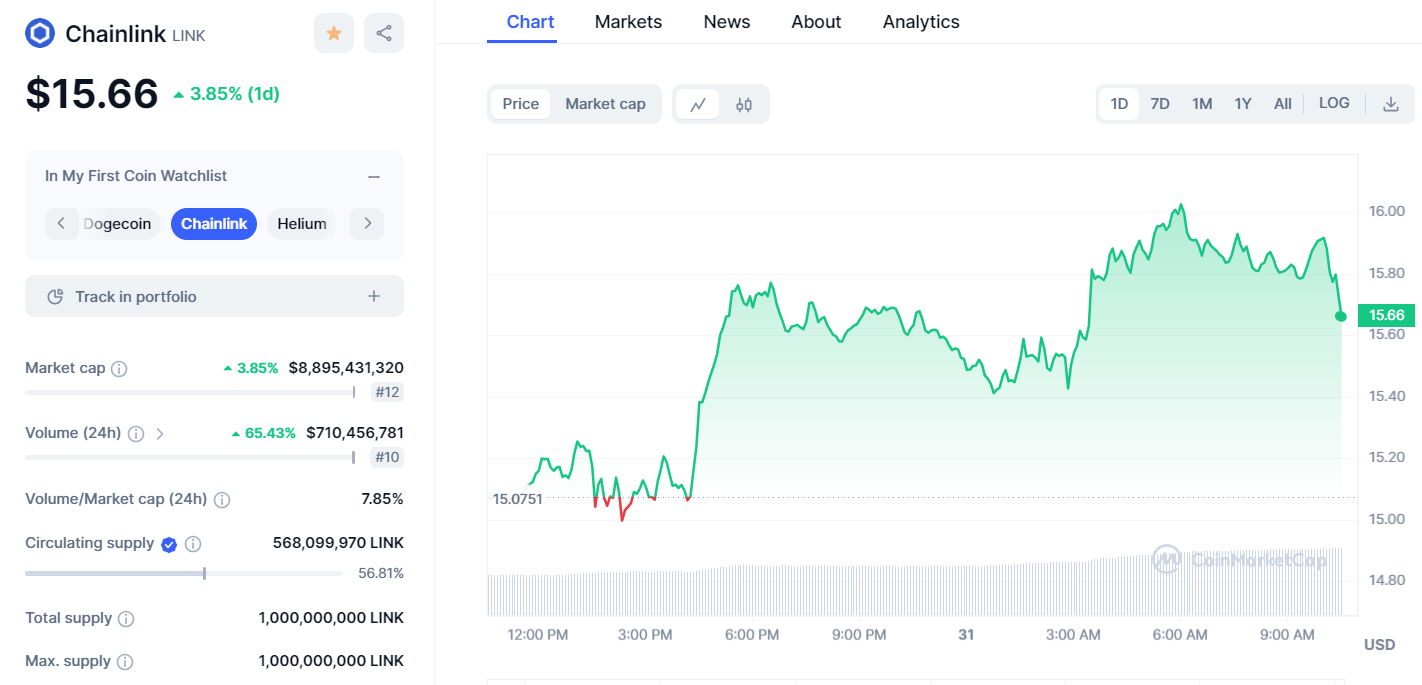Open the Markets tab
1422x685 pixels.
tap(628, 22)
